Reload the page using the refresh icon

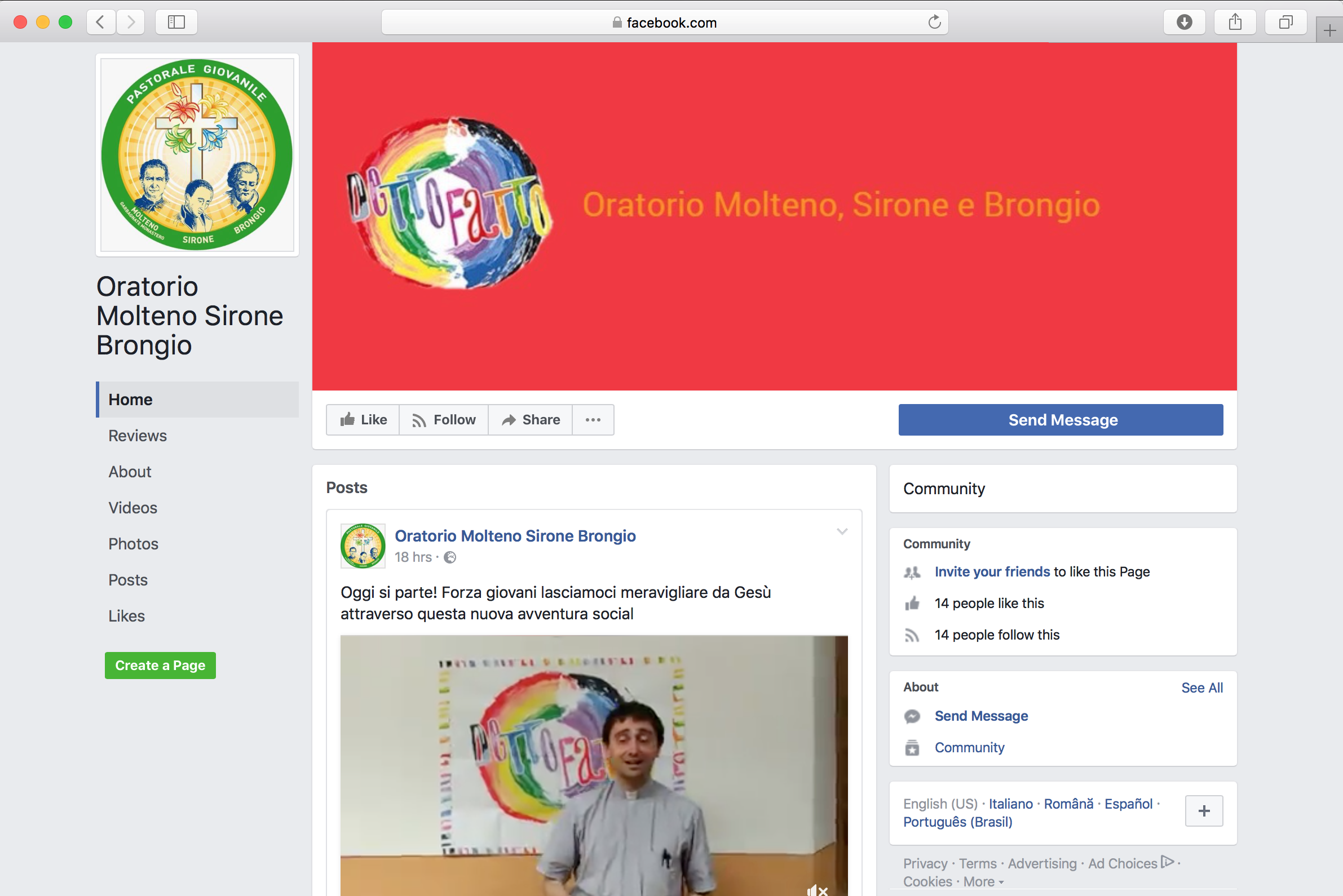[934, 23]
